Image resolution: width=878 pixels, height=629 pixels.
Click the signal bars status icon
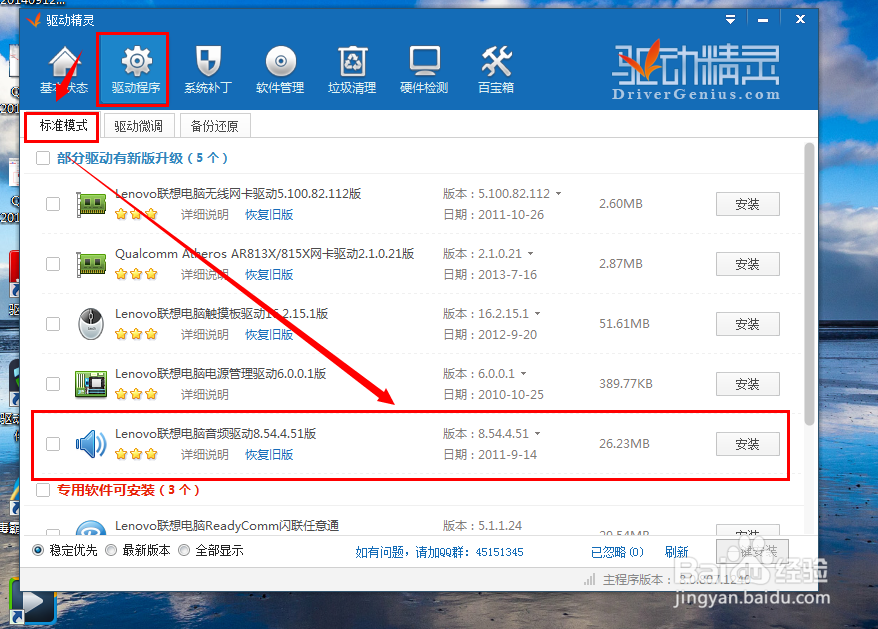click(589, 580)
